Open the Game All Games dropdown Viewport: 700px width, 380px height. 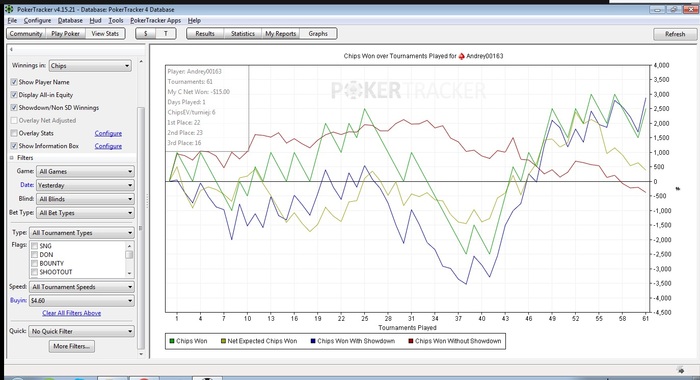[x=85, y=171]
